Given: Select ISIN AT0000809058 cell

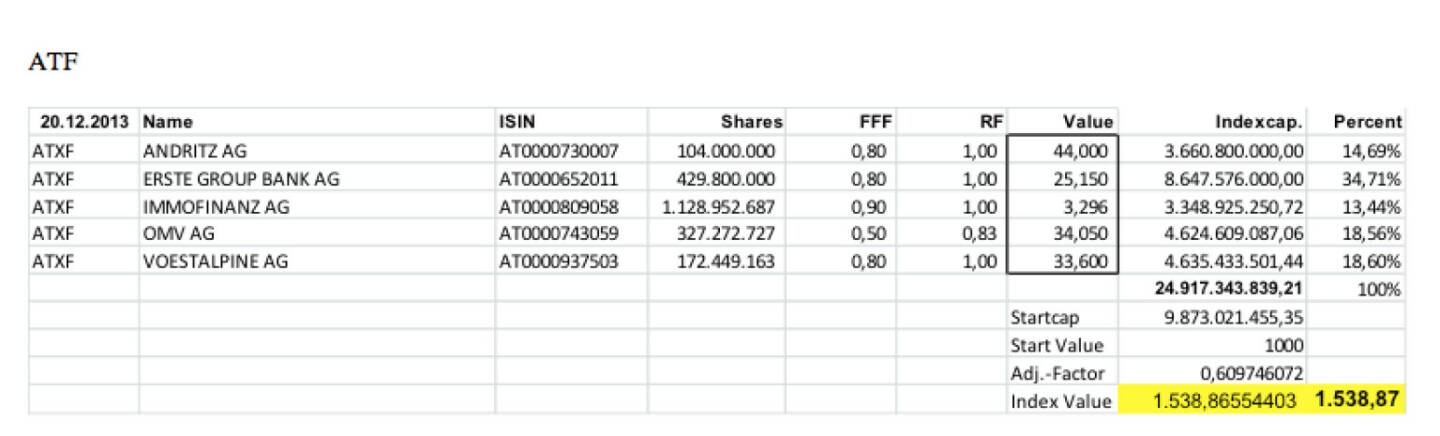Looking at the screenshot, I should click(x=571, y=207).
